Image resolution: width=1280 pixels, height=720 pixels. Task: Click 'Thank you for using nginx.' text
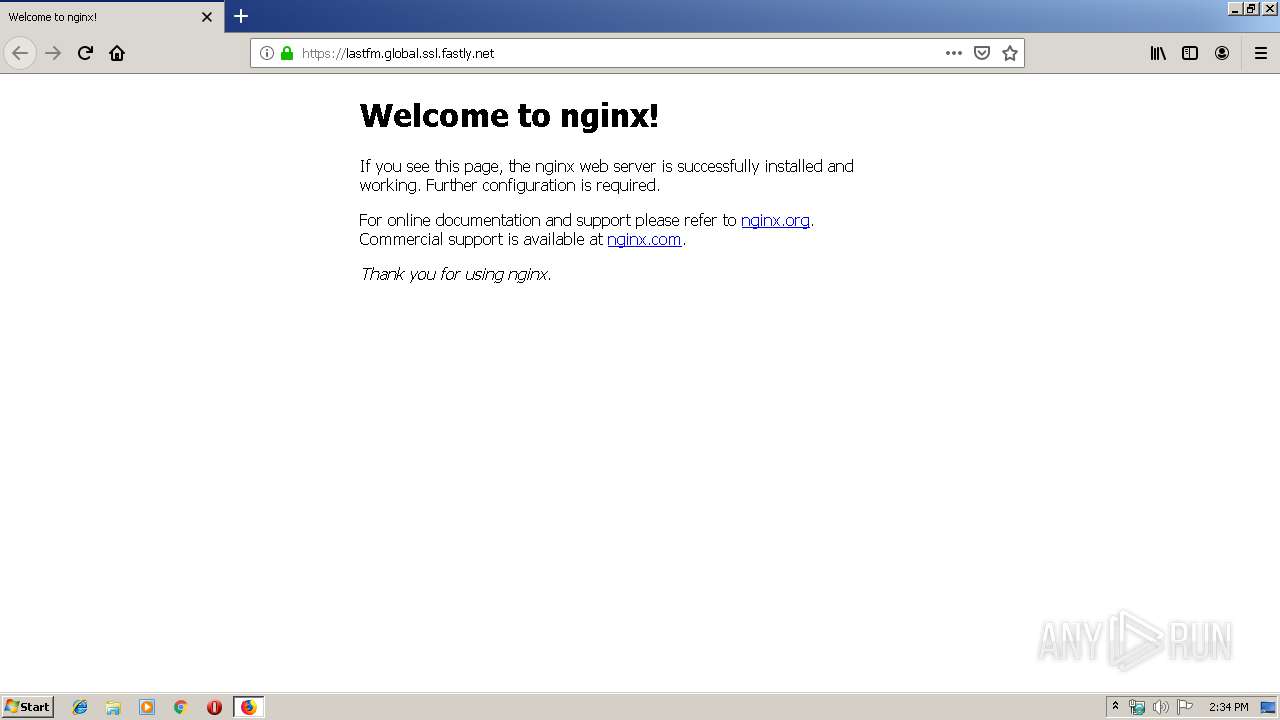point(455,274)
